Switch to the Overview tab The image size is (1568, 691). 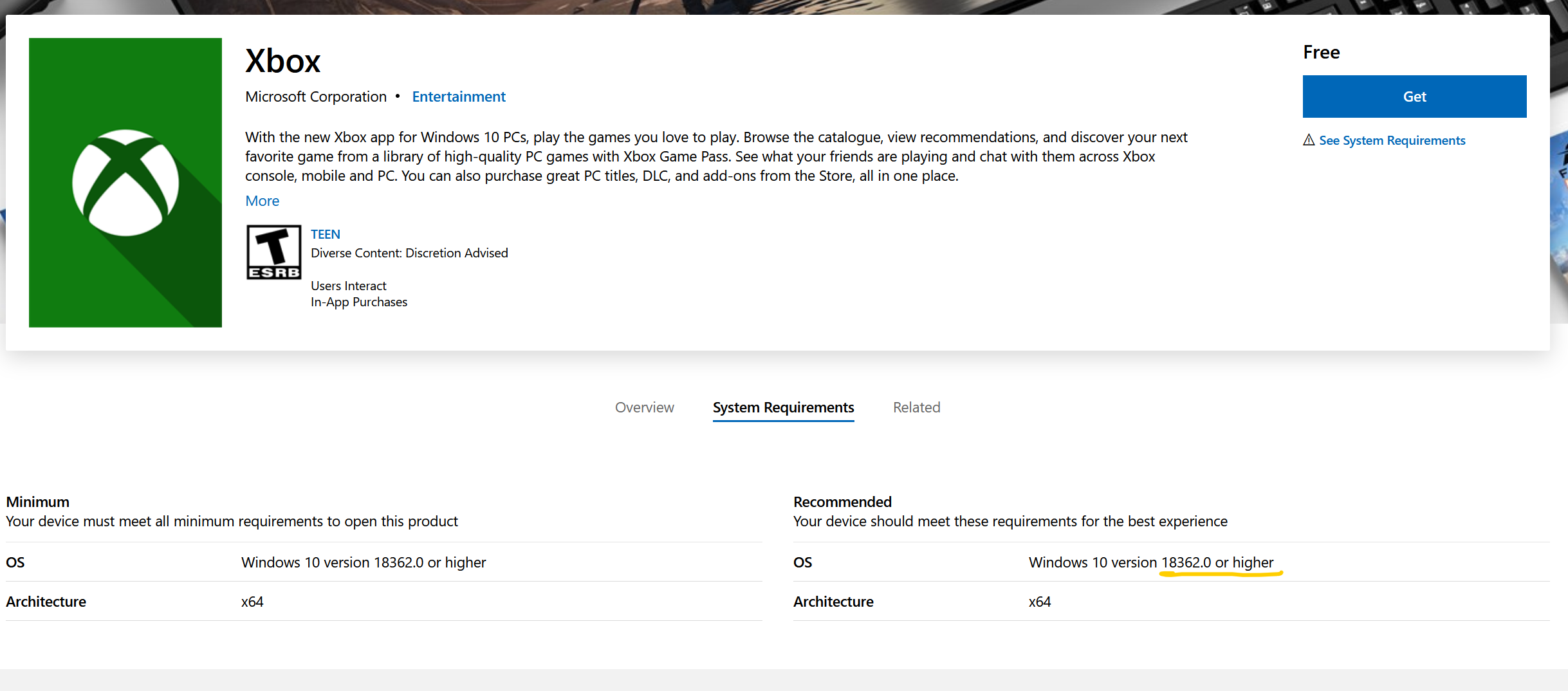click(644, 407)
